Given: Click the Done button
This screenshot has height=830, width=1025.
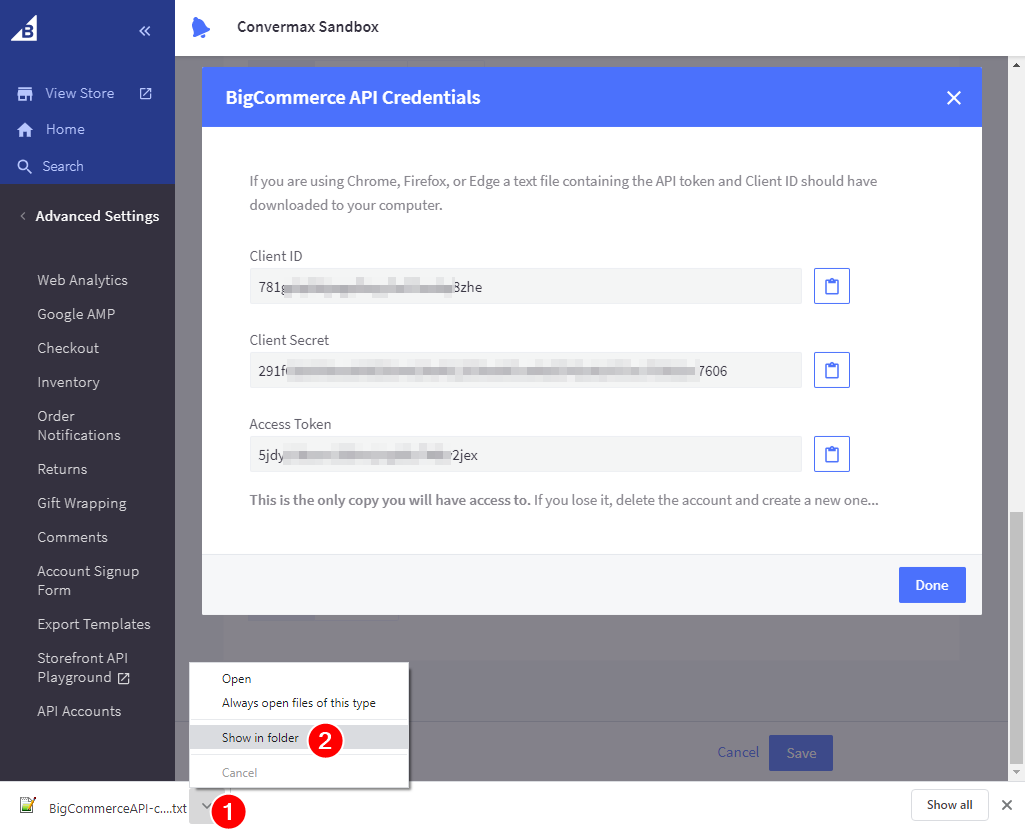Looking at the screenshot, I should 932,585.
